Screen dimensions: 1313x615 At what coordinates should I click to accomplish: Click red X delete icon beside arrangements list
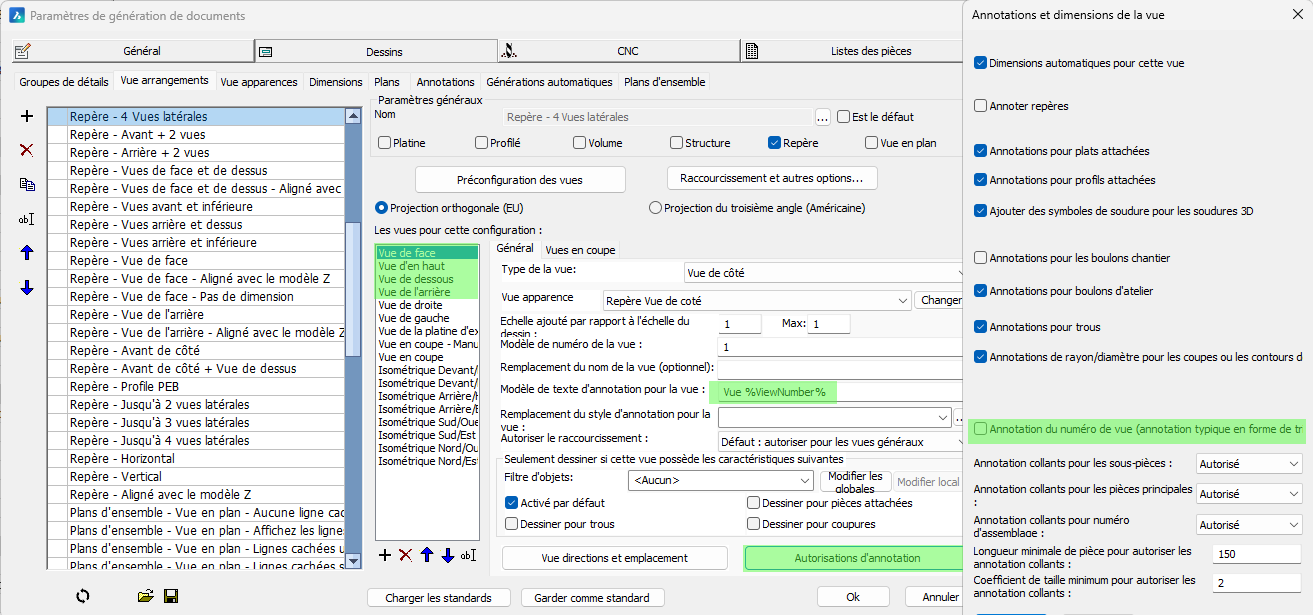click(x=27, y=150)
